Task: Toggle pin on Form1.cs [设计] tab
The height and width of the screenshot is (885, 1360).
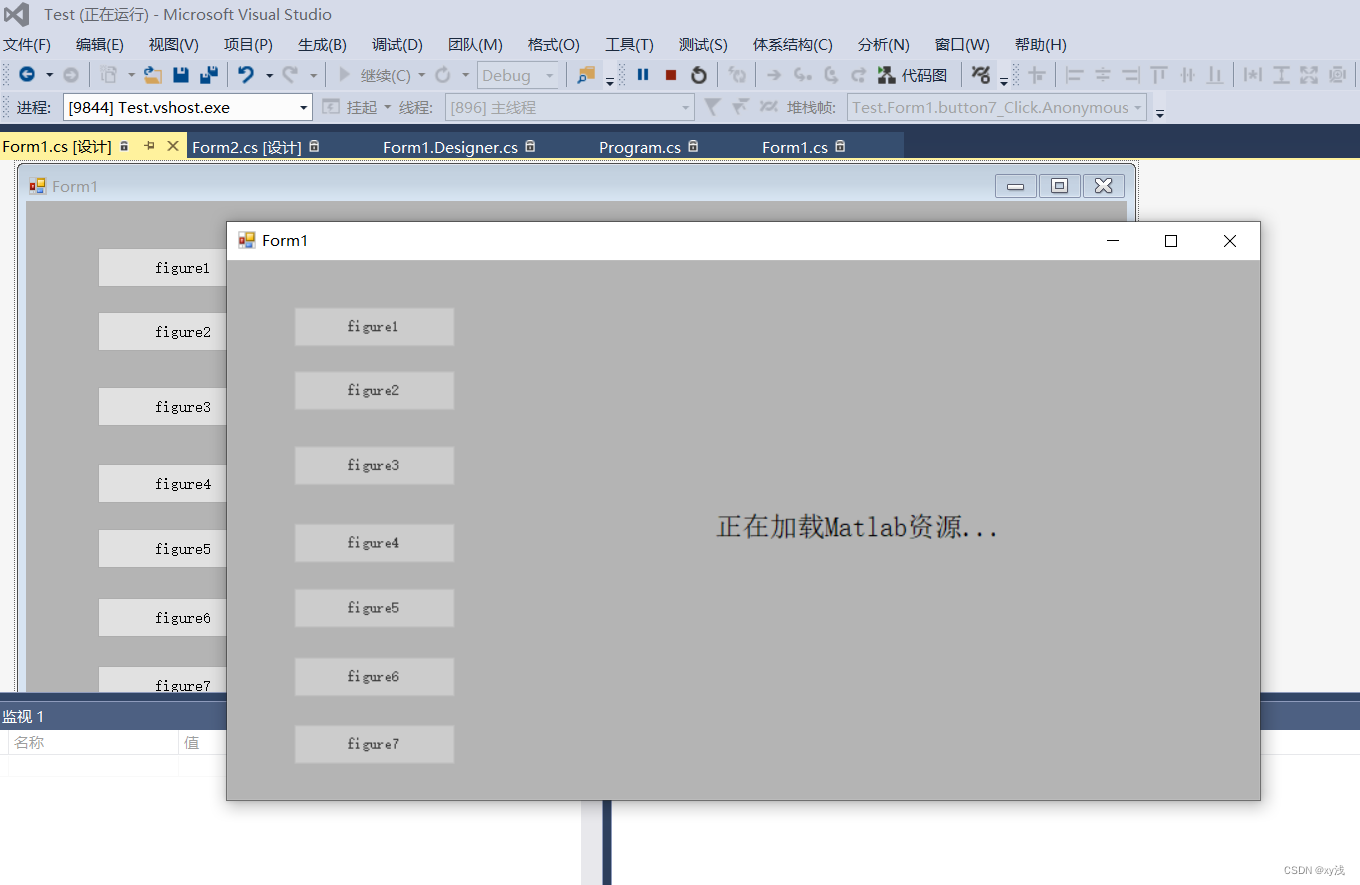Action: point(149,146)
